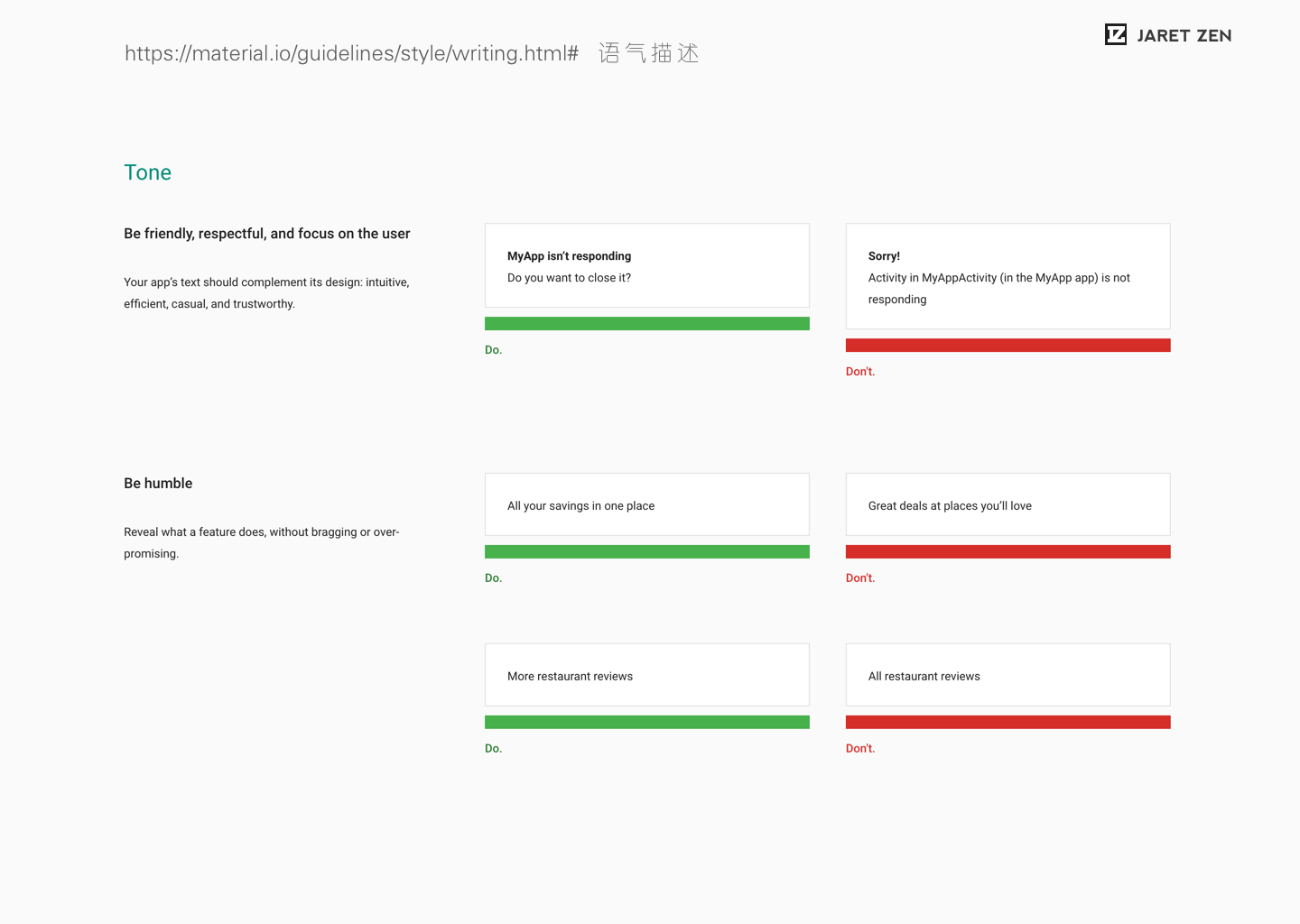Click the "Be humble" subheading
The width and height of the screenshot is (1300, 924).
pyautogui.click(x=158, y=484)
